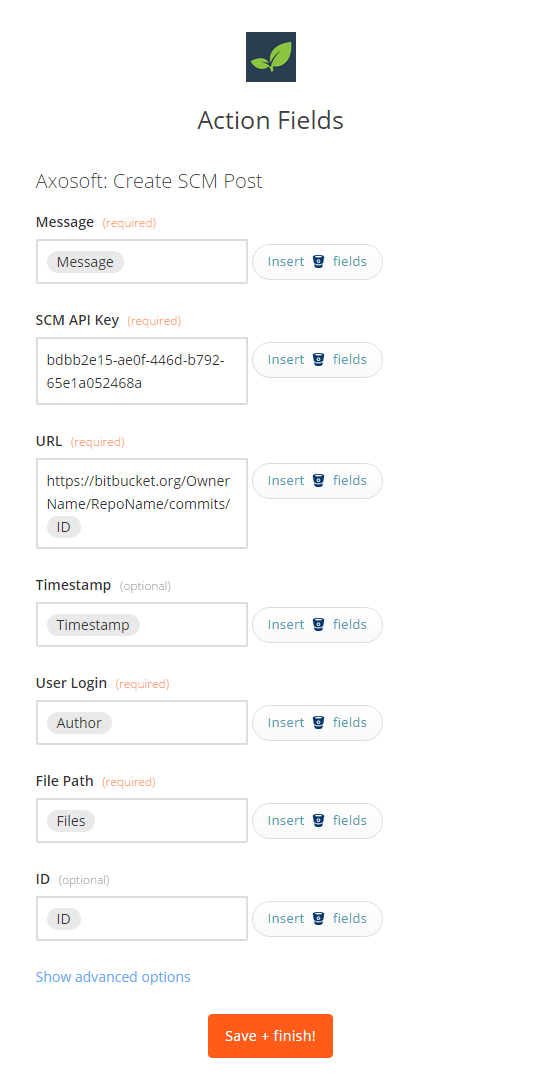542x1089 pixels.
Task: Select the ID tag inside URL field
Action: click(64, 527)
